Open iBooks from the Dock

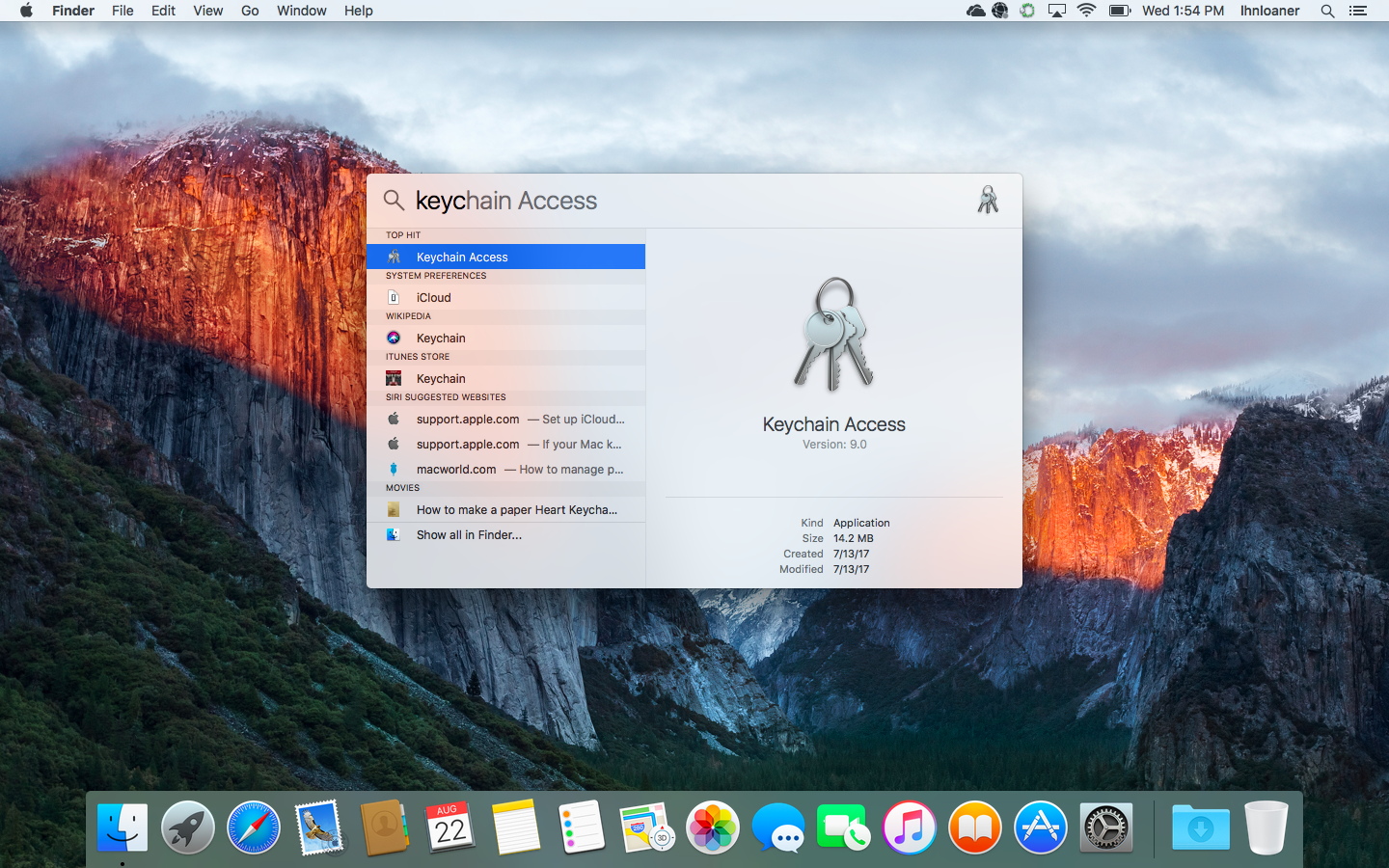975,827
